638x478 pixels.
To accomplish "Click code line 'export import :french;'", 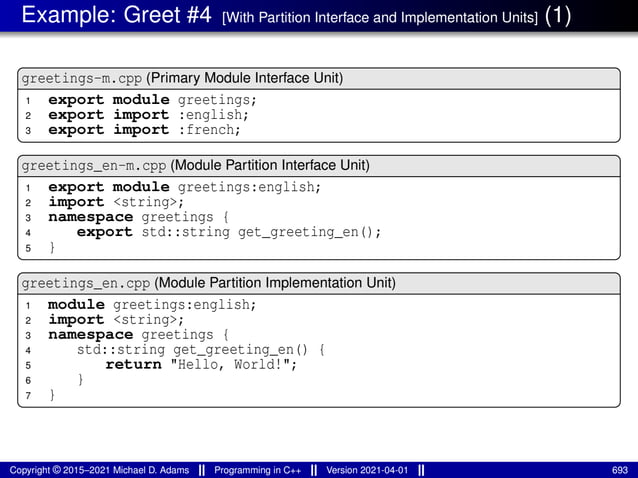I will [x=144, y=130].
